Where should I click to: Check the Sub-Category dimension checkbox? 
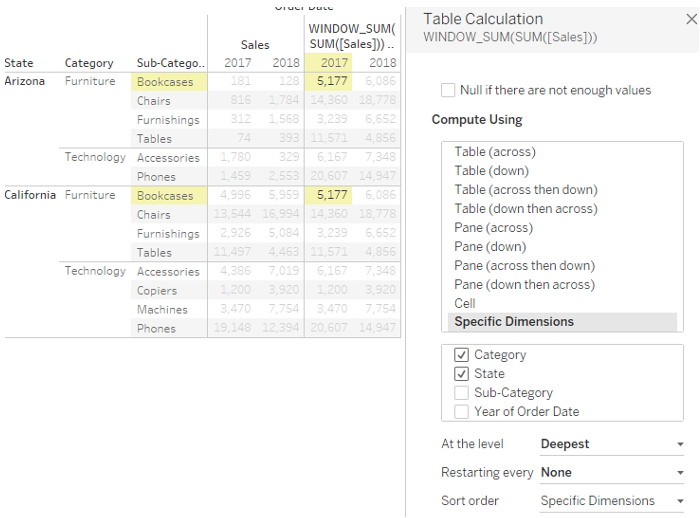[x=461, y=393]
